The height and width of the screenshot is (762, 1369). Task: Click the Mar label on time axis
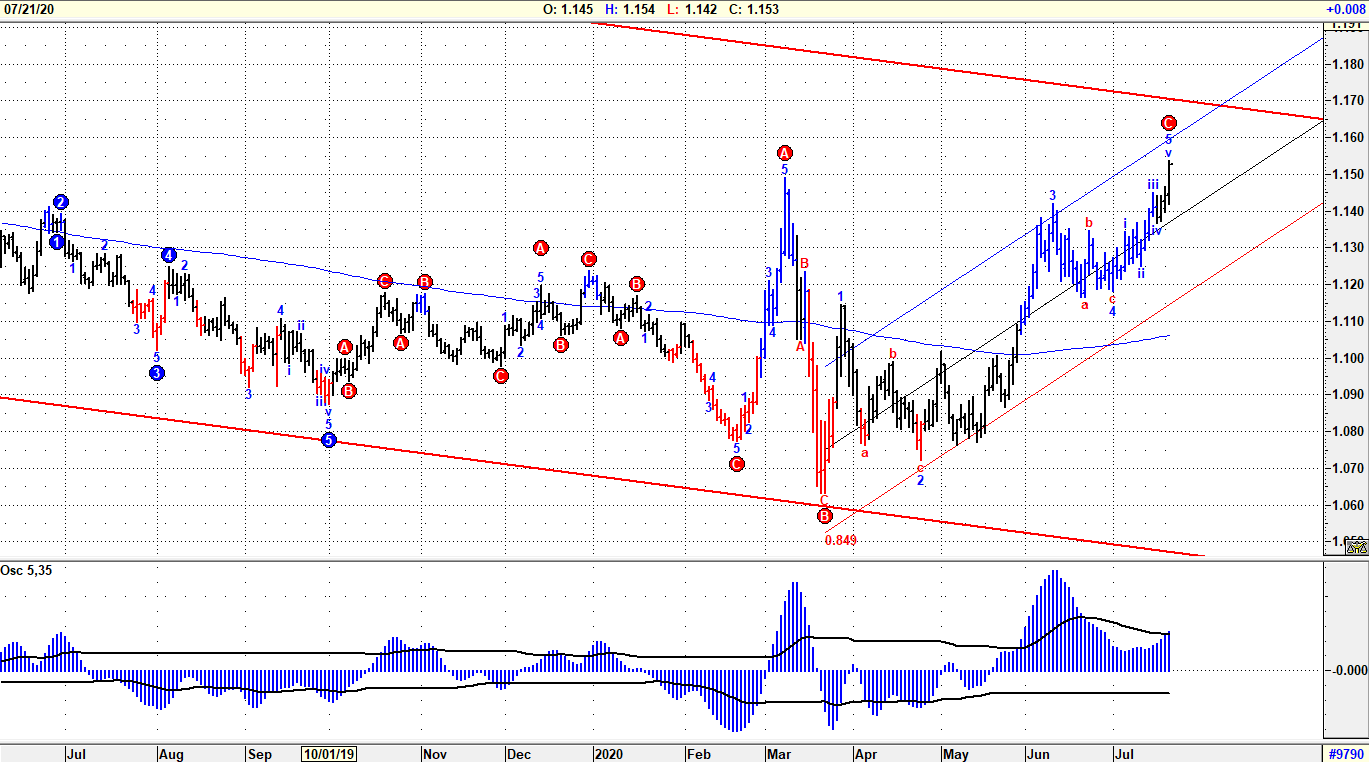(777, 754)
